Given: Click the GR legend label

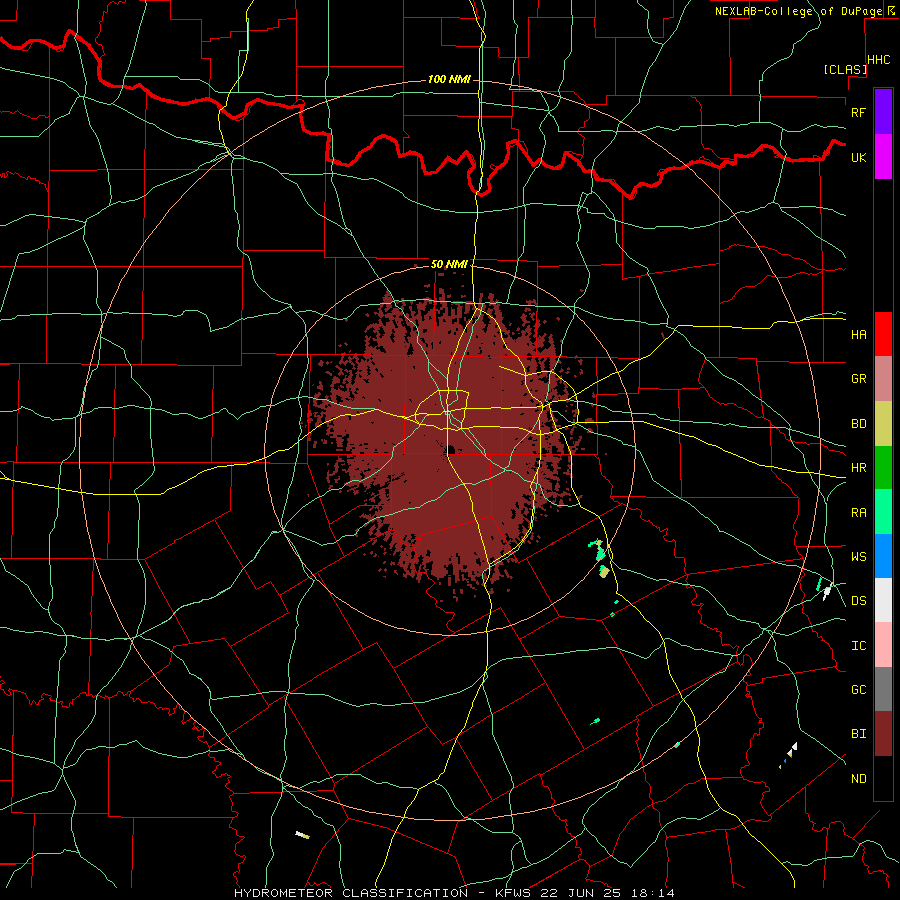Looking at the screenshot, I should [x=859, y=379].
